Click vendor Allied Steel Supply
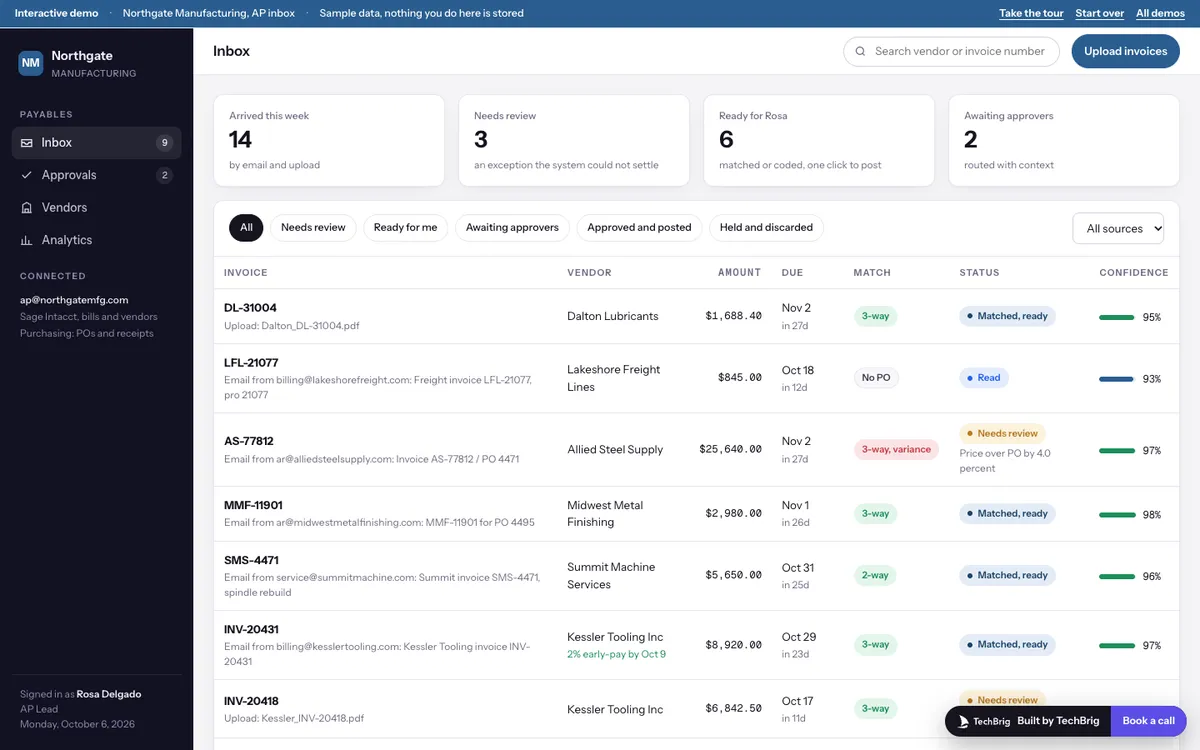 (615, 450)
